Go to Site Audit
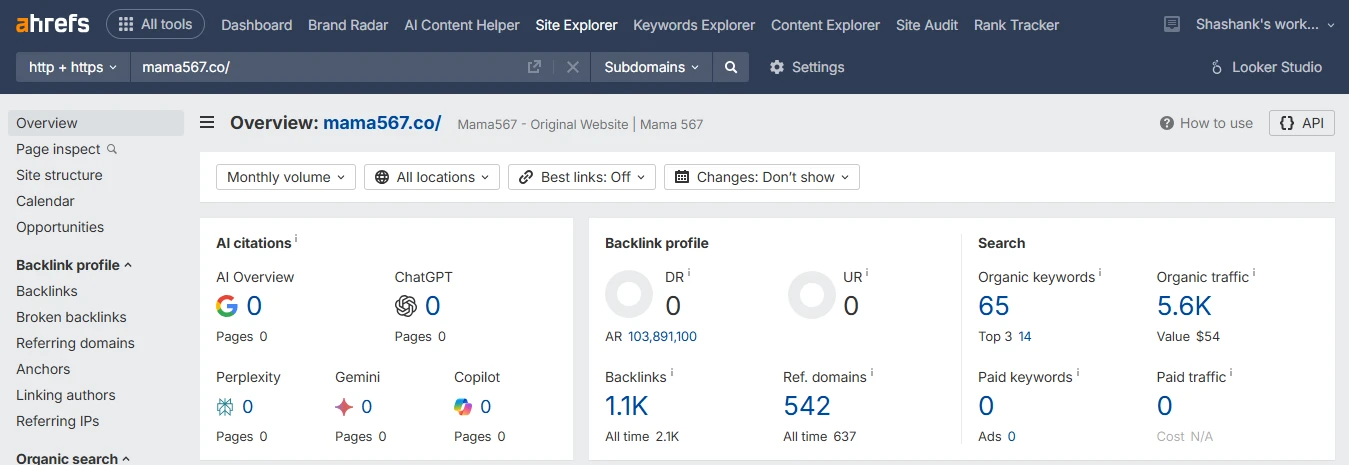The width and height of the screenshot is (1349, 465). 927,25
